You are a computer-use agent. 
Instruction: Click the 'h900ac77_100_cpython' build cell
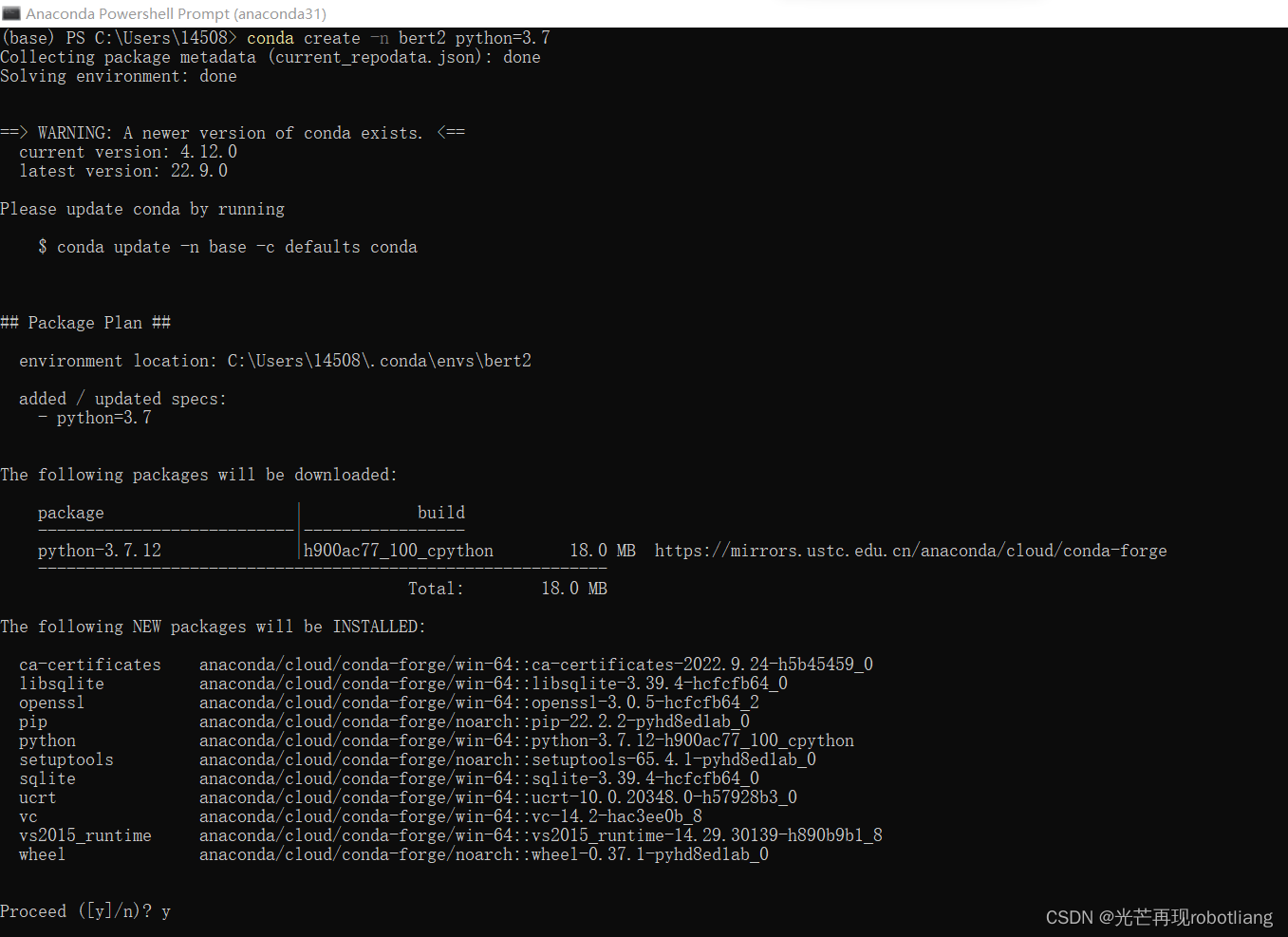point(399,551)
